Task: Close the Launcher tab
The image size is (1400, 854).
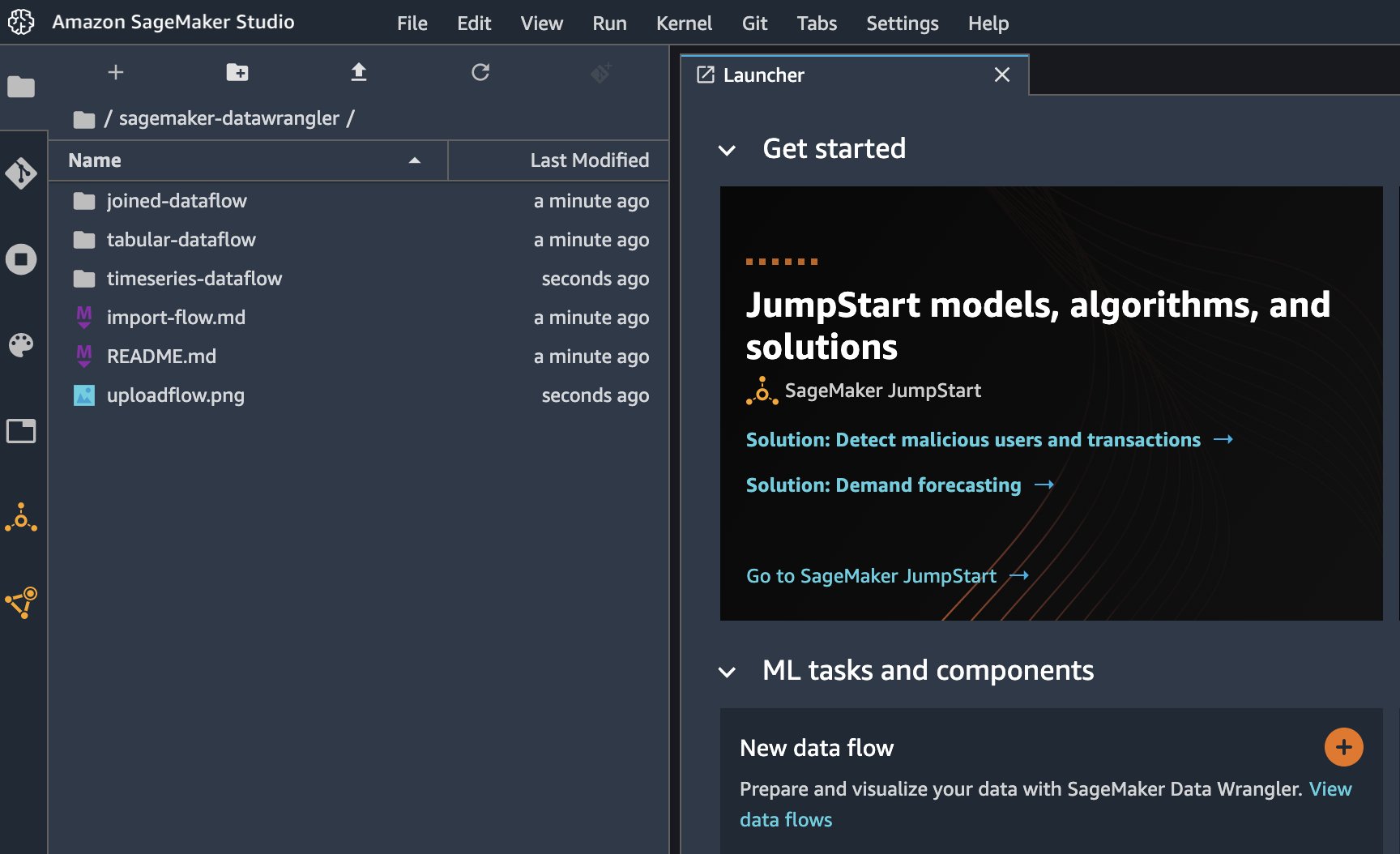Action: (1002, 75)
